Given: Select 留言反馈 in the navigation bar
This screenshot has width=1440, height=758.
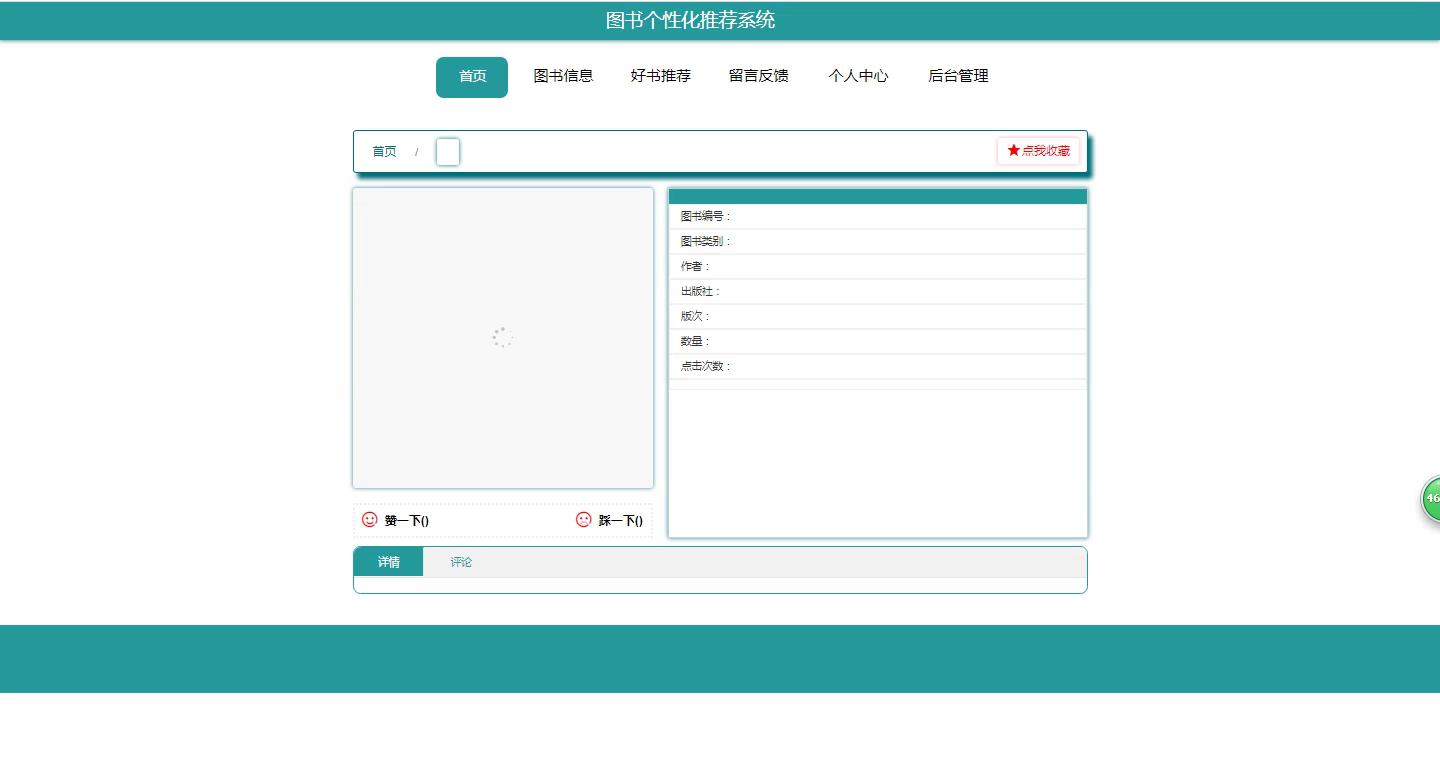Looking at the screenshot, I should [758, 77].
